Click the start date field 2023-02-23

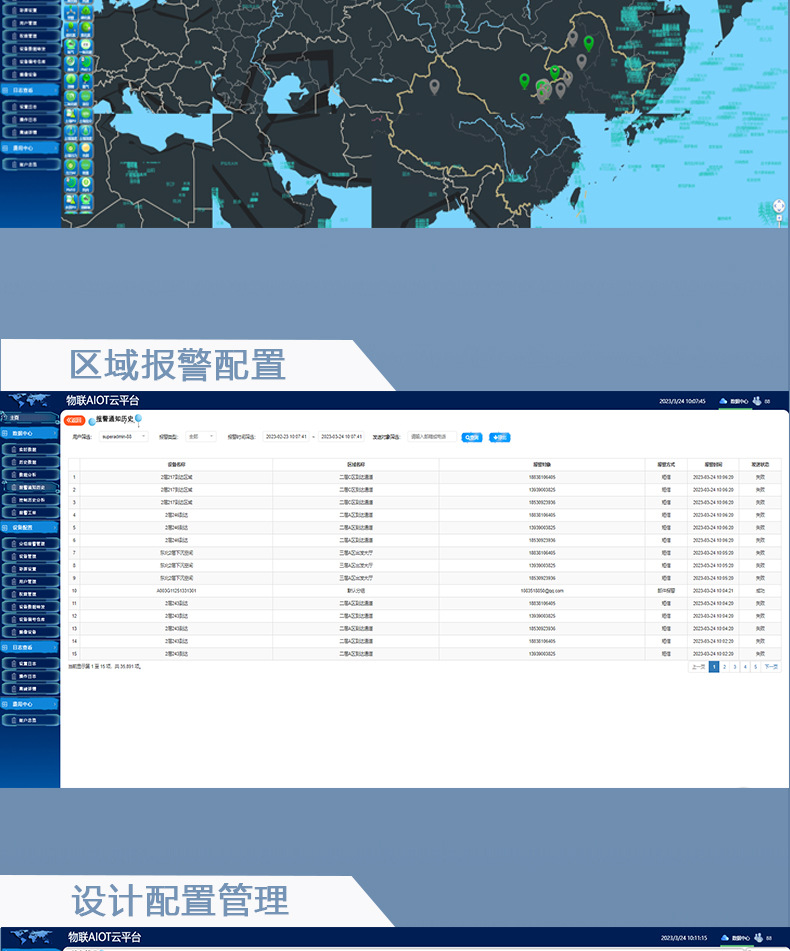(287, 437)
